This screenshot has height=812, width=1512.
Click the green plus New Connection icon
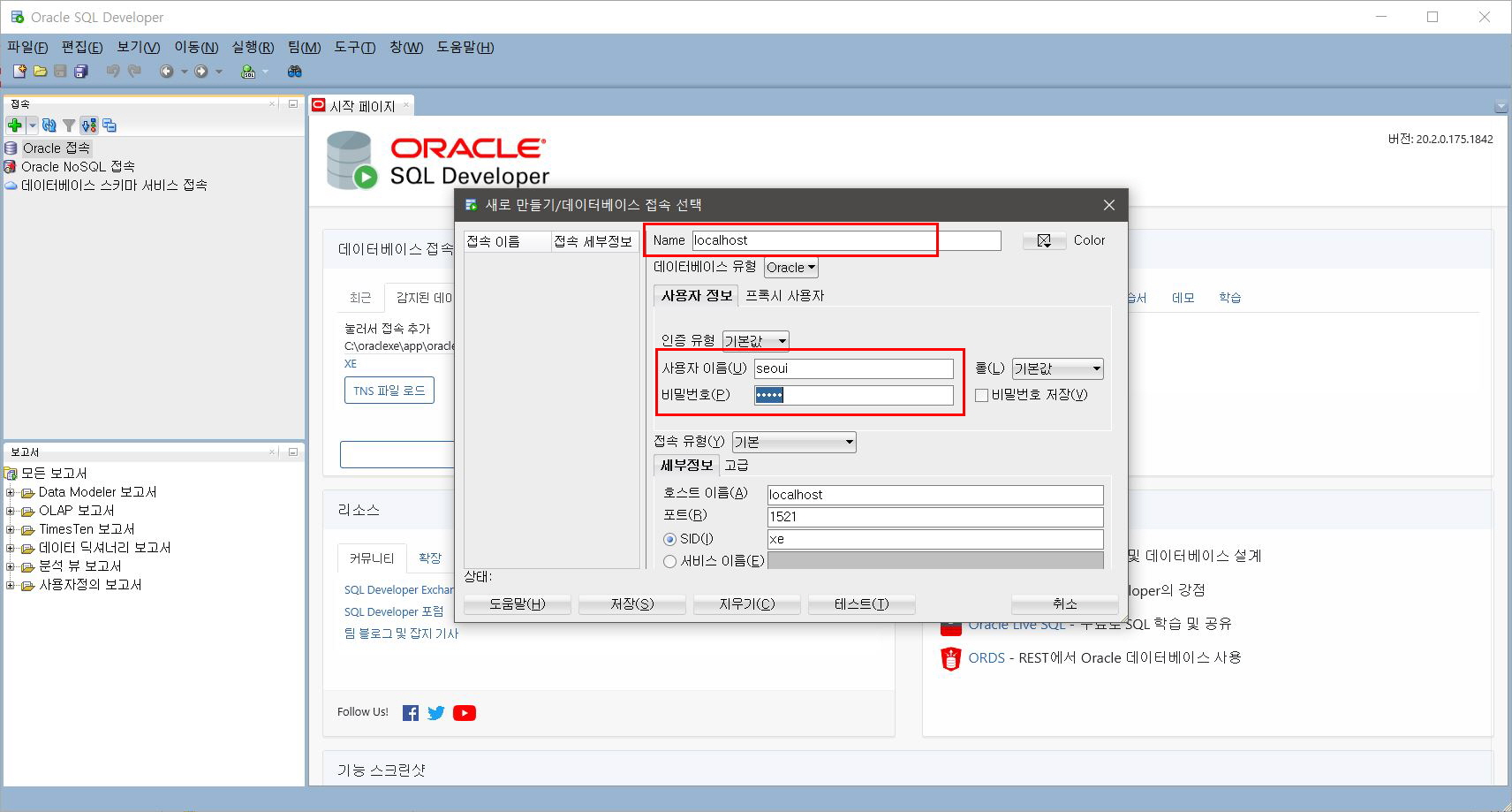tap(15, 125)
